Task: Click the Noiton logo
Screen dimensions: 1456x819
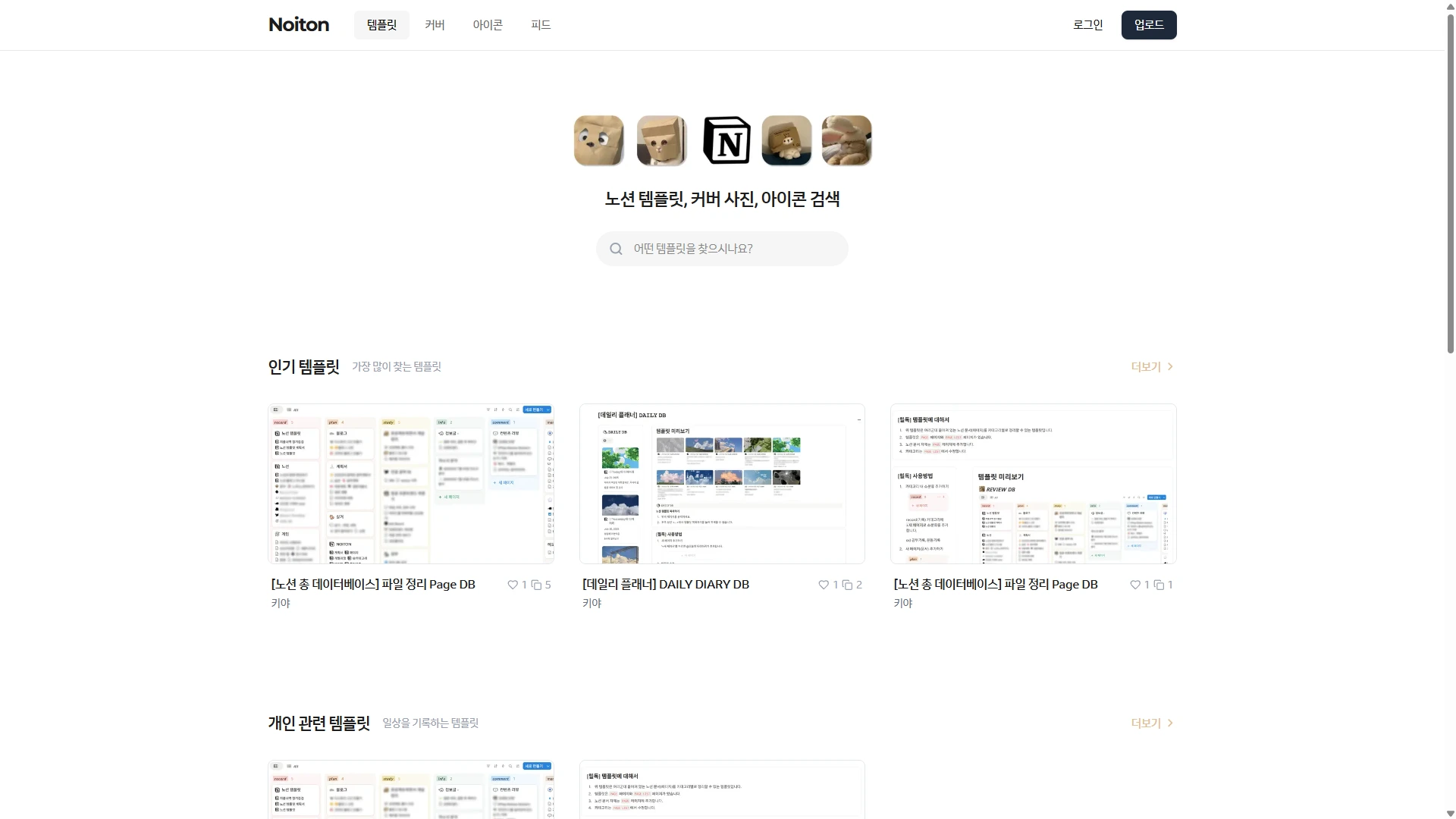Action: [299, 25]
